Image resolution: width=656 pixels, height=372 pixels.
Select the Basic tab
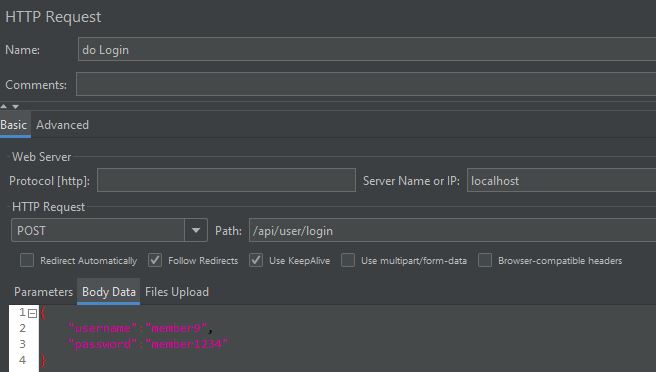tap(14, 125)
